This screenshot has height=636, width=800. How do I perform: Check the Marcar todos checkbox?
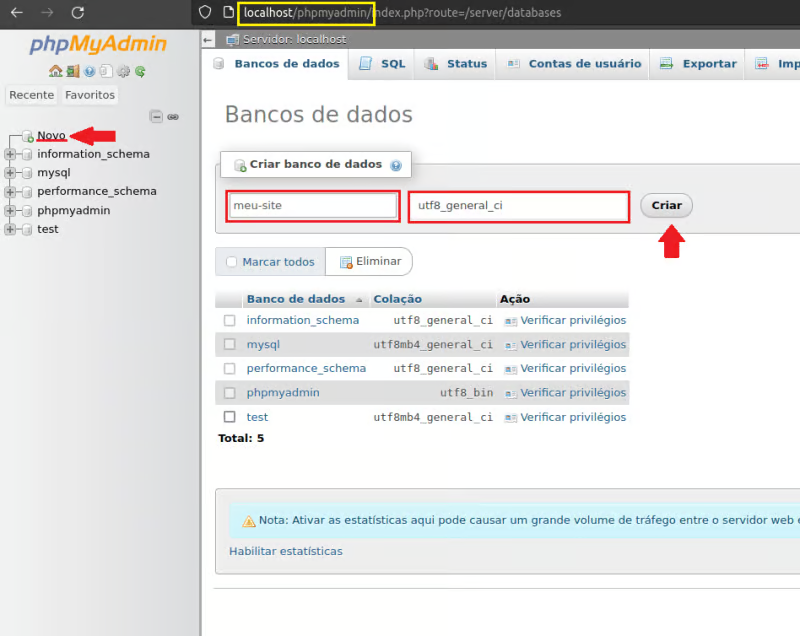[x=232, y=262]
